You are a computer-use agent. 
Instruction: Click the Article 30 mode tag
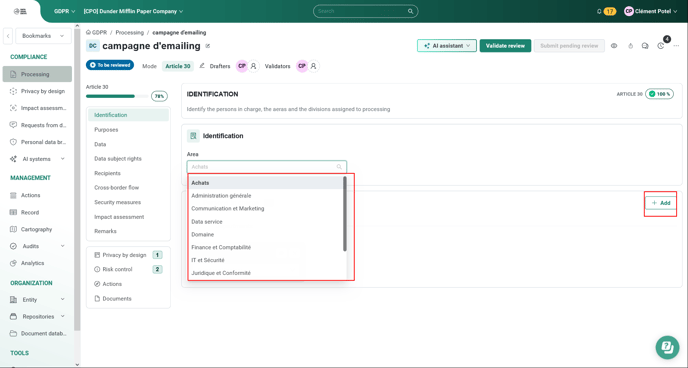(x=178, y=66)
